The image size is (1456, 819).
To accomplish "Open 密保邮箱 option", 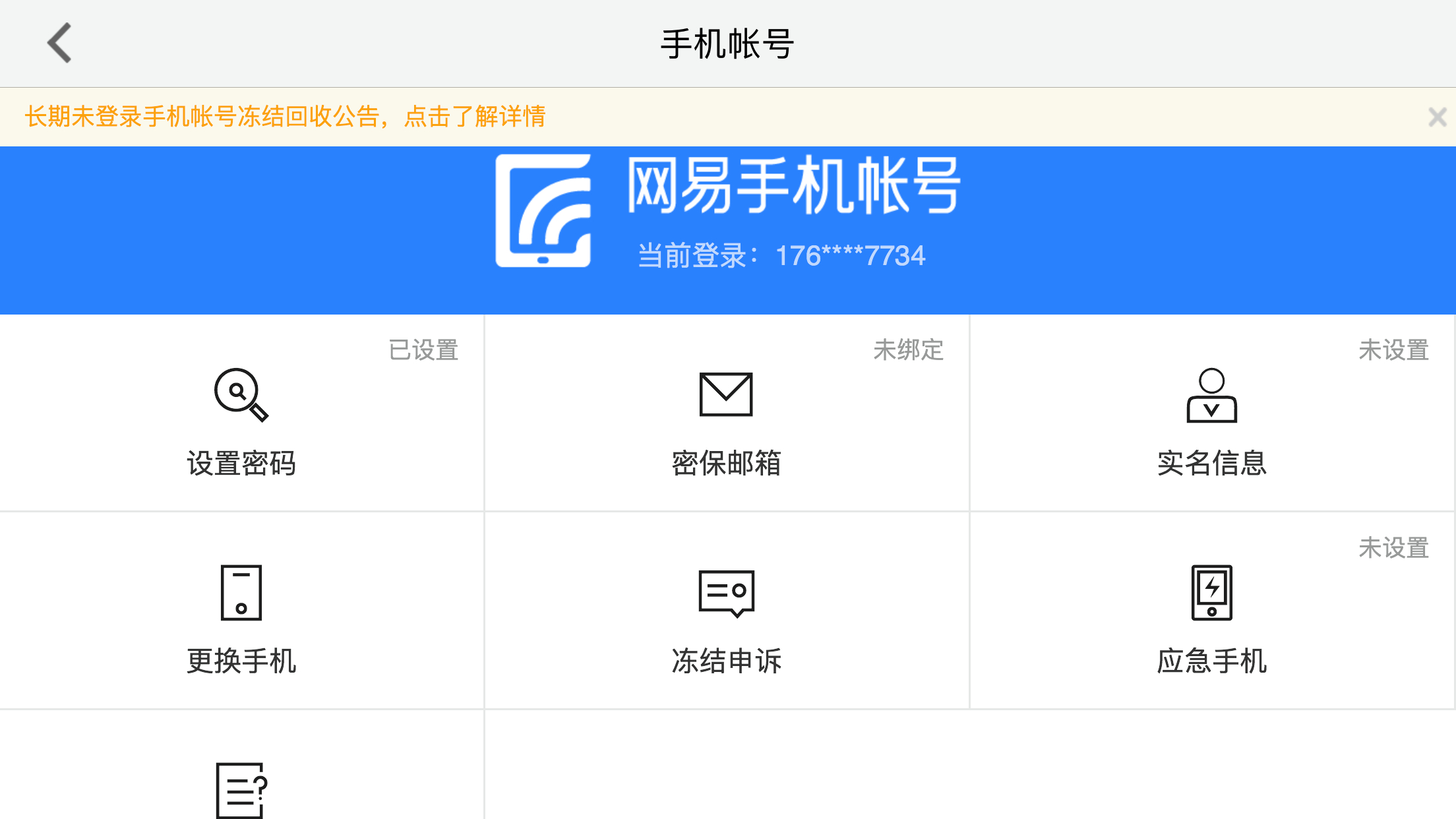I will click(726, 463).
